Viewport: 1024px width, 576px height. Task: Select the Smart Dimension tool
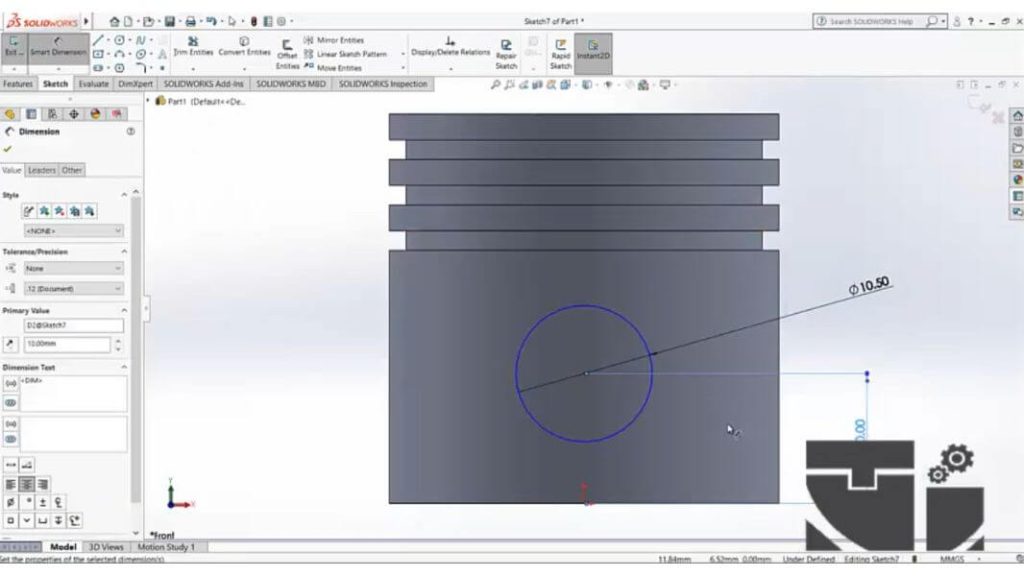[58, 45]
